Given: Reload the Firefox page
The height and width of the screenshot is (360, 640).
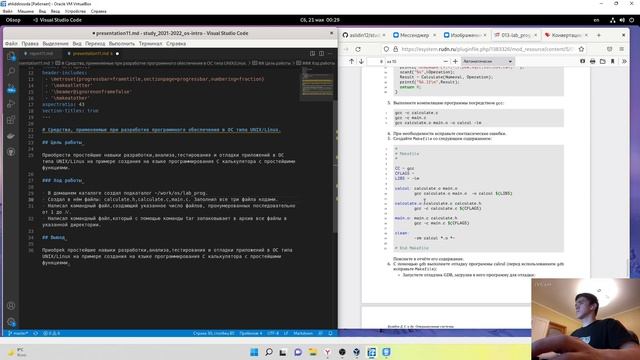Looking at the screenshot, I should point(358,49).
